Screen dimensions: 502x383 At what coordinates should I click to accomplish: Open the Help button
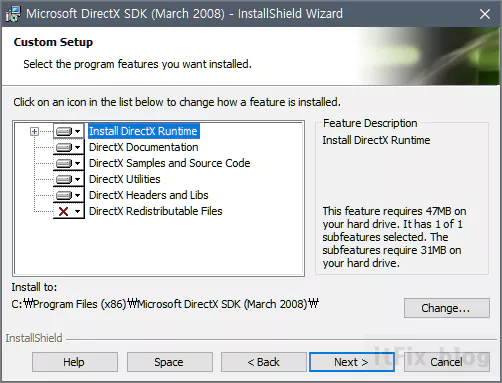coord(75,362)
